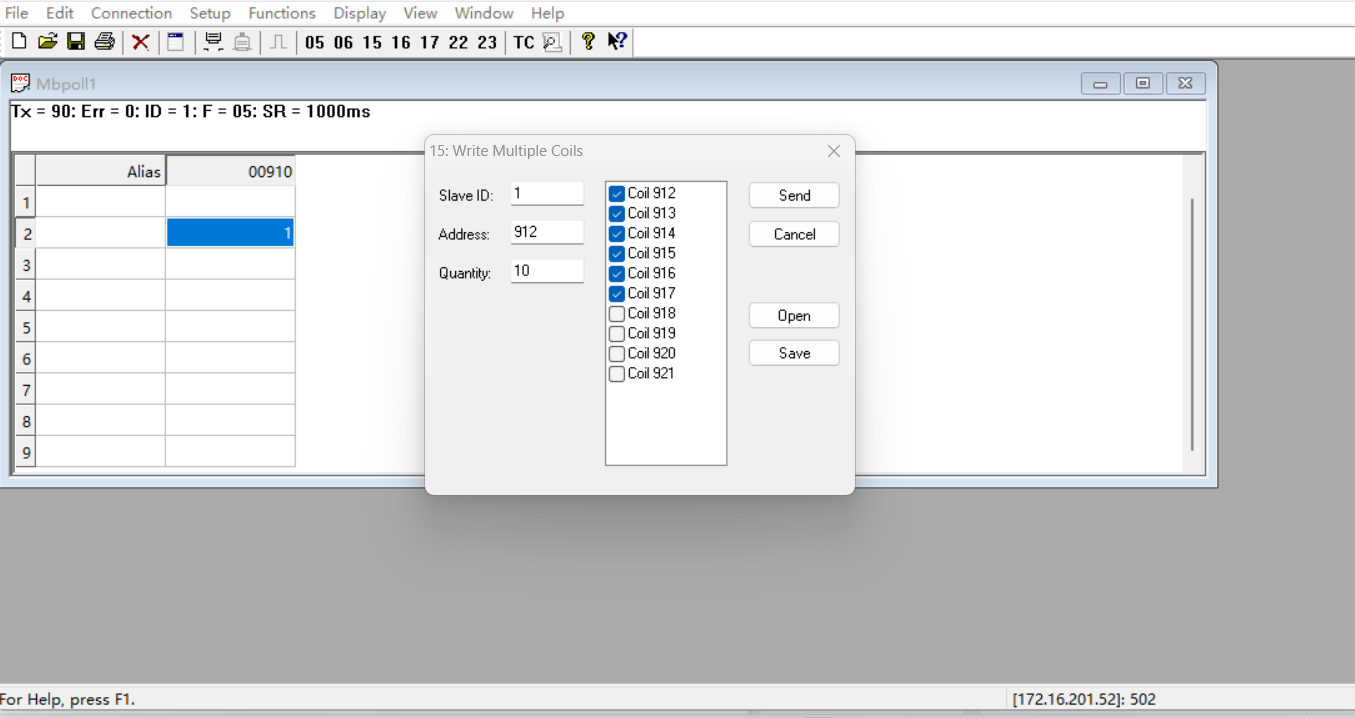
Task: Check the Coil 921 checkbox
Action: (x=617, y=374)
